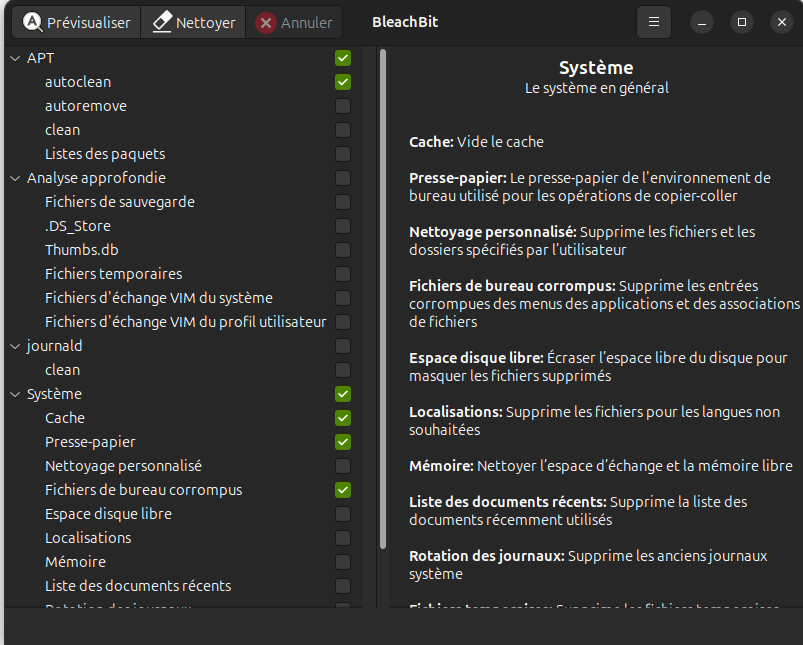Select the autoclean row label
This screenshot has width=803, height=645.
78,82
